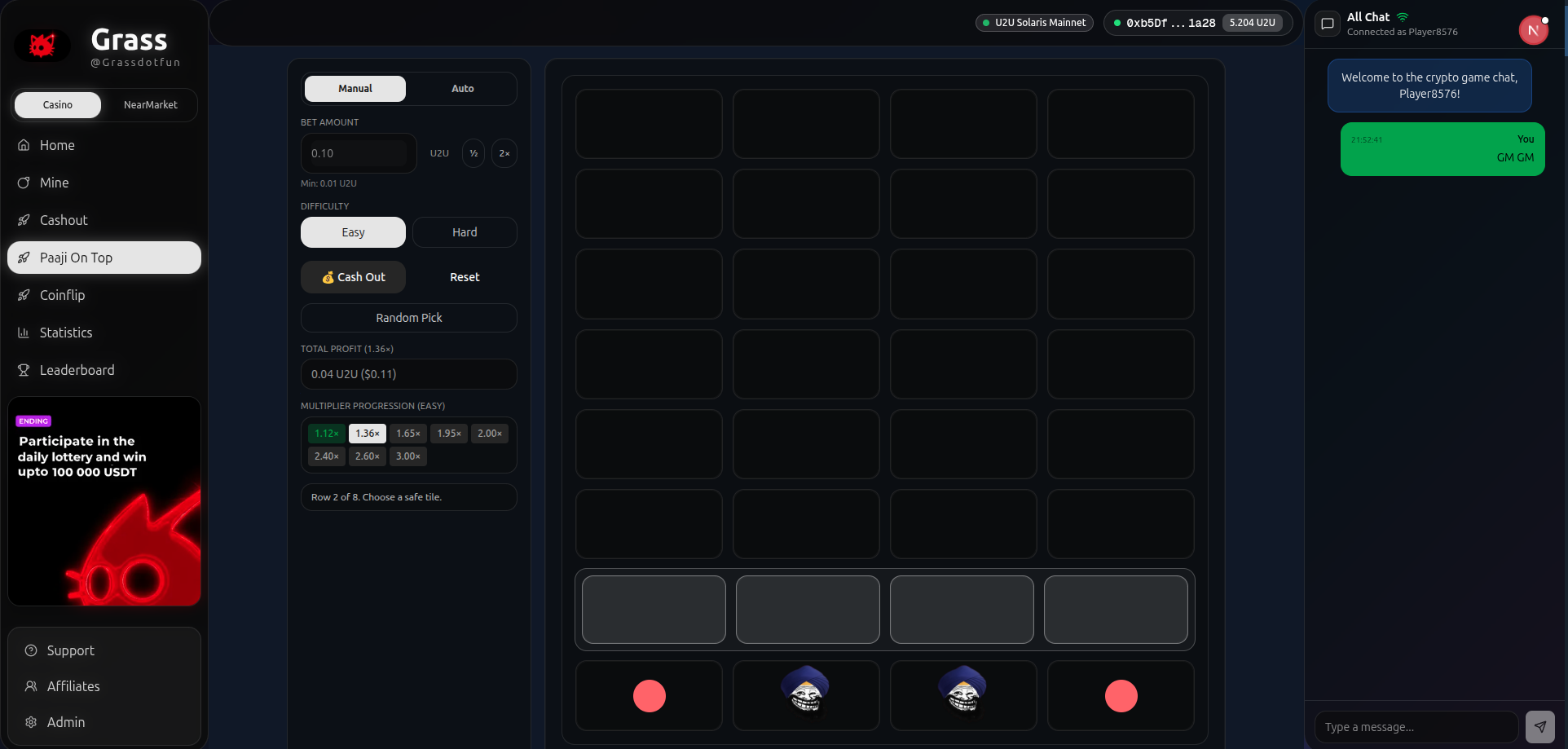The height and width of the screenshot is (749, 1568).
Task: Go to the Leaderboard page
Action: (x=77, y=370)
